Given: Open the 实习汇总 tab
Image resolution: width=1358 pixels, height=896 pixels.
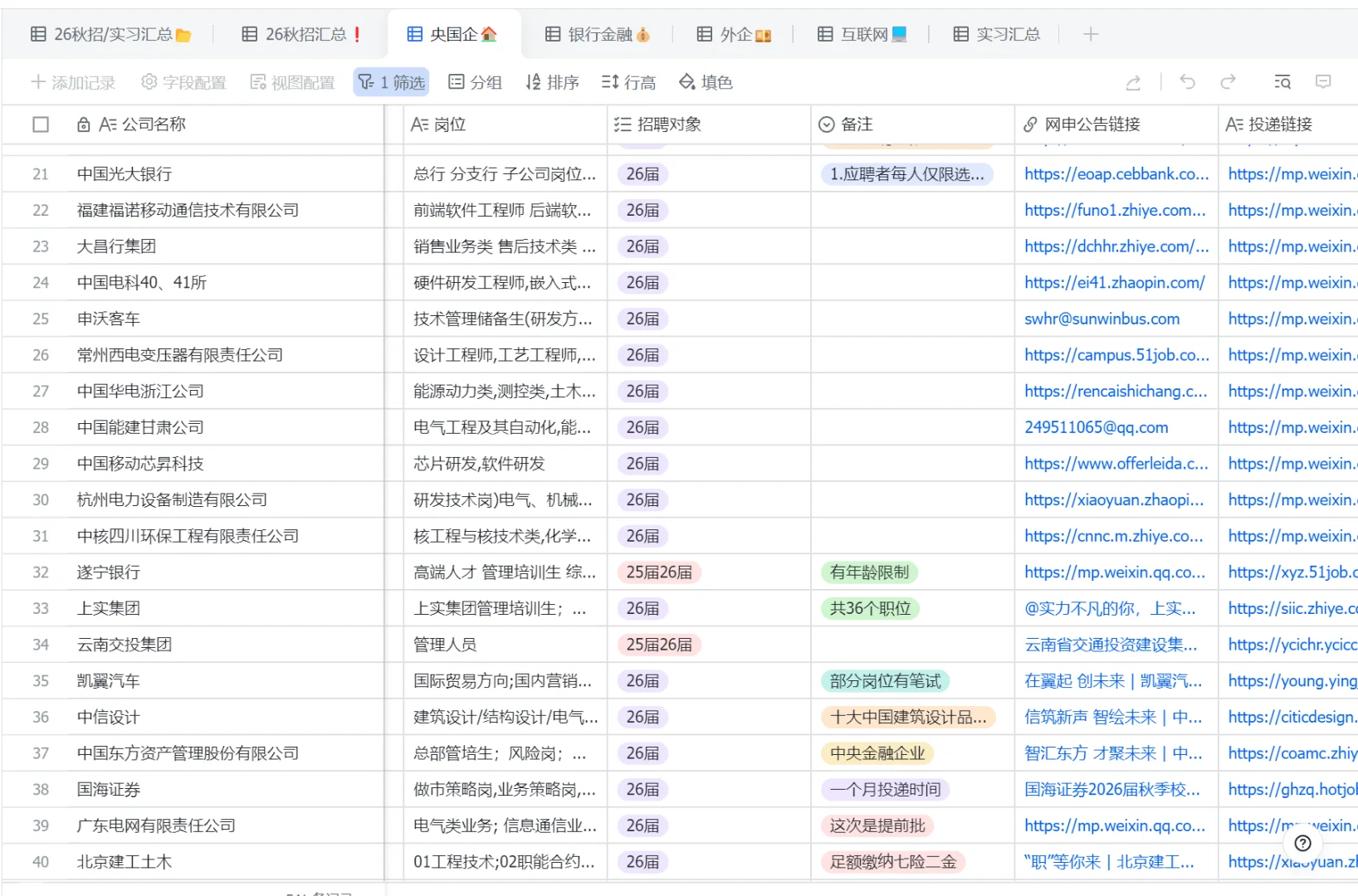Looking at the screenshot, I should tap(996, 34).
